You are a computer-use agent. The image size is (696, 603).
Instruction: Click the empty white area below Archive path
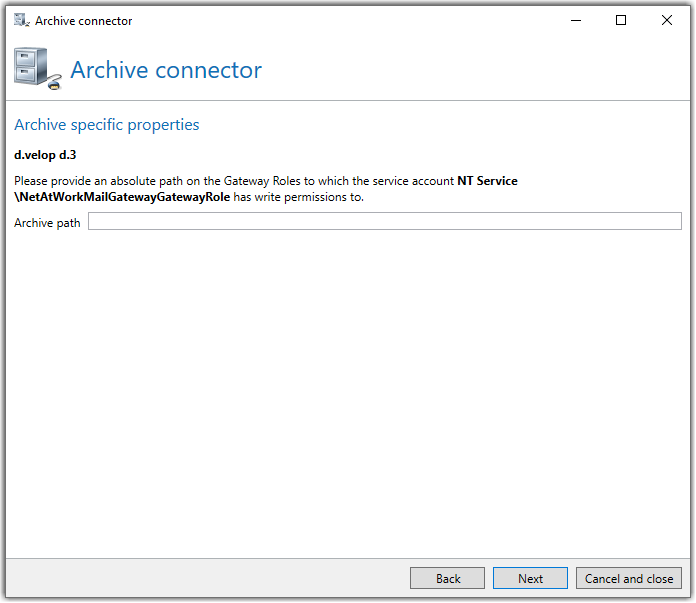pyautogui.click(x=348, y=391)
